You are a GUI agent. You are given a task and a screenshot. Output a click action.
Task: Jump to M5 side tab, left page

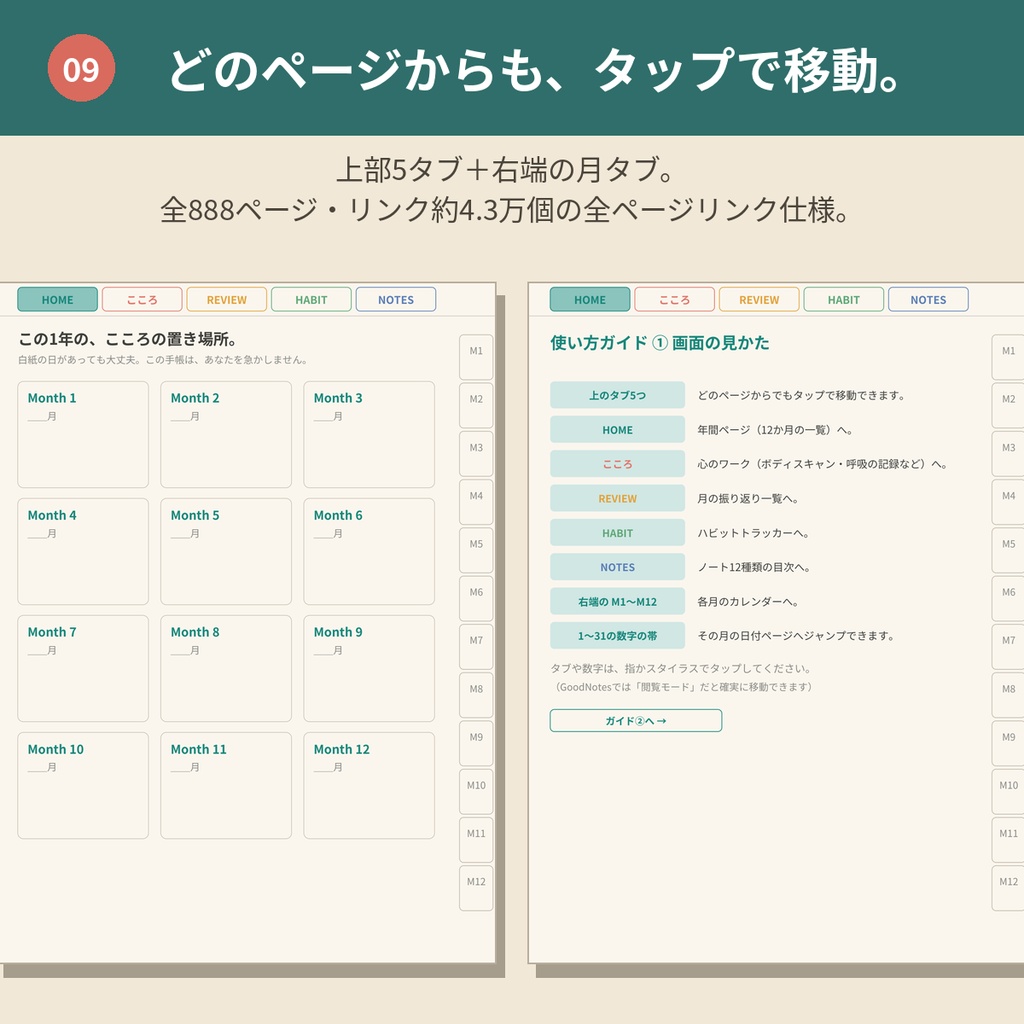[476, 551]
